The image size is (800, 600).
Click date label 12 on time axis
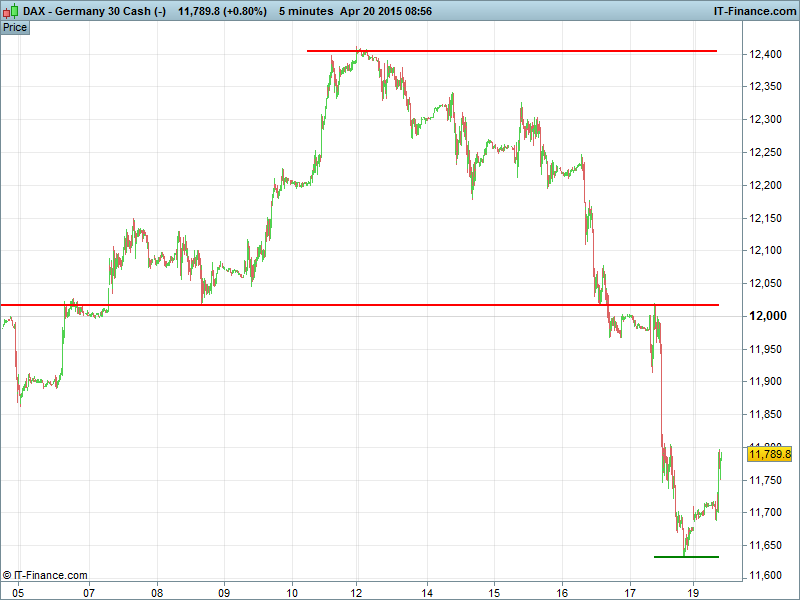pyautogui.click(x=359, y=591)
